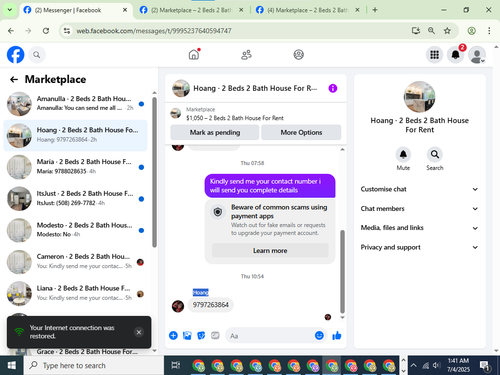500x375 pixels.
Task: Switch to the Messenger | Facebook tab
Action: (x=75, y=10)
